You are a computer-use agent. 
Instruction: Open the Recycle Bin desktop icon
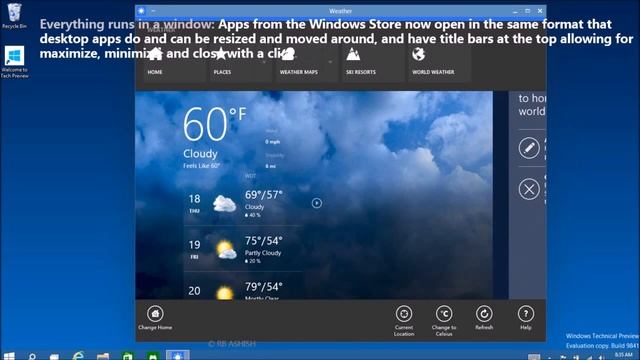pos(14,16)
